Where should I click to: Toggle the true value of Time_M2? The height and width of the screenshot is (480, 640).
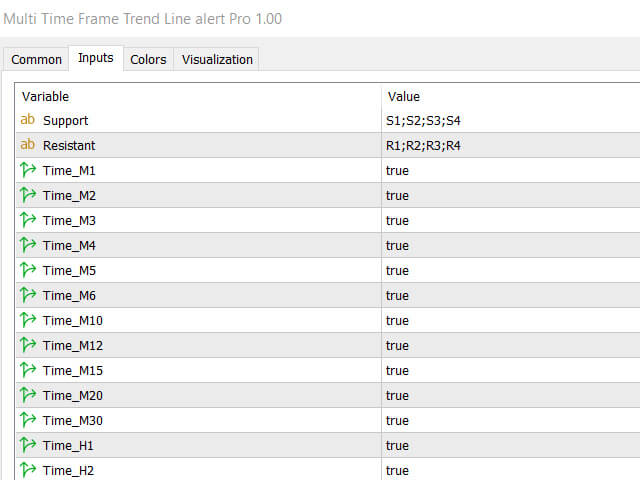[x=397, y=195]
